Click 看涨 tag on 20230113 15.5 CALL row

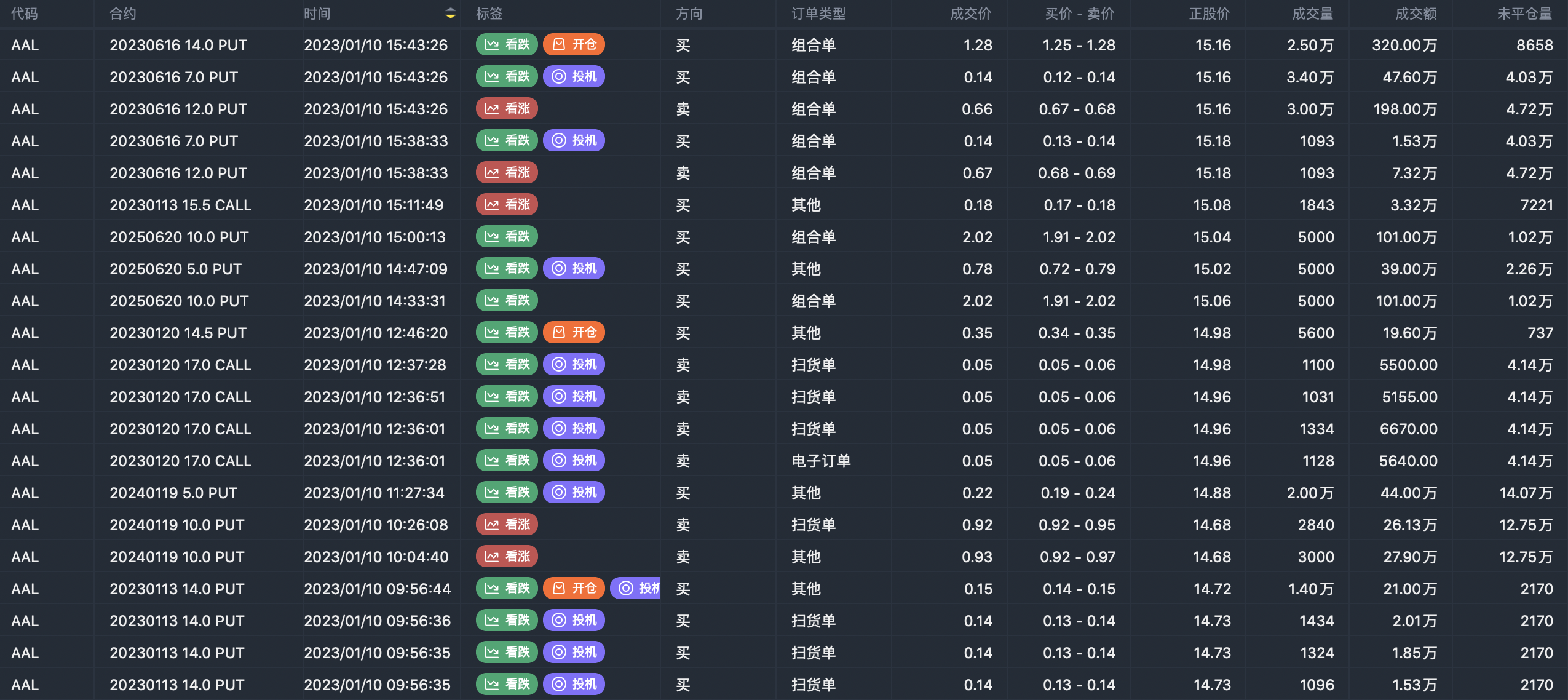coord(507,204)
